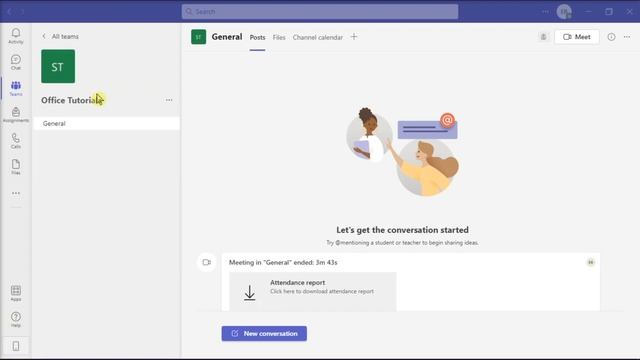Switch to the Files tab
This screenshot has height=360, width=640.
279,37
